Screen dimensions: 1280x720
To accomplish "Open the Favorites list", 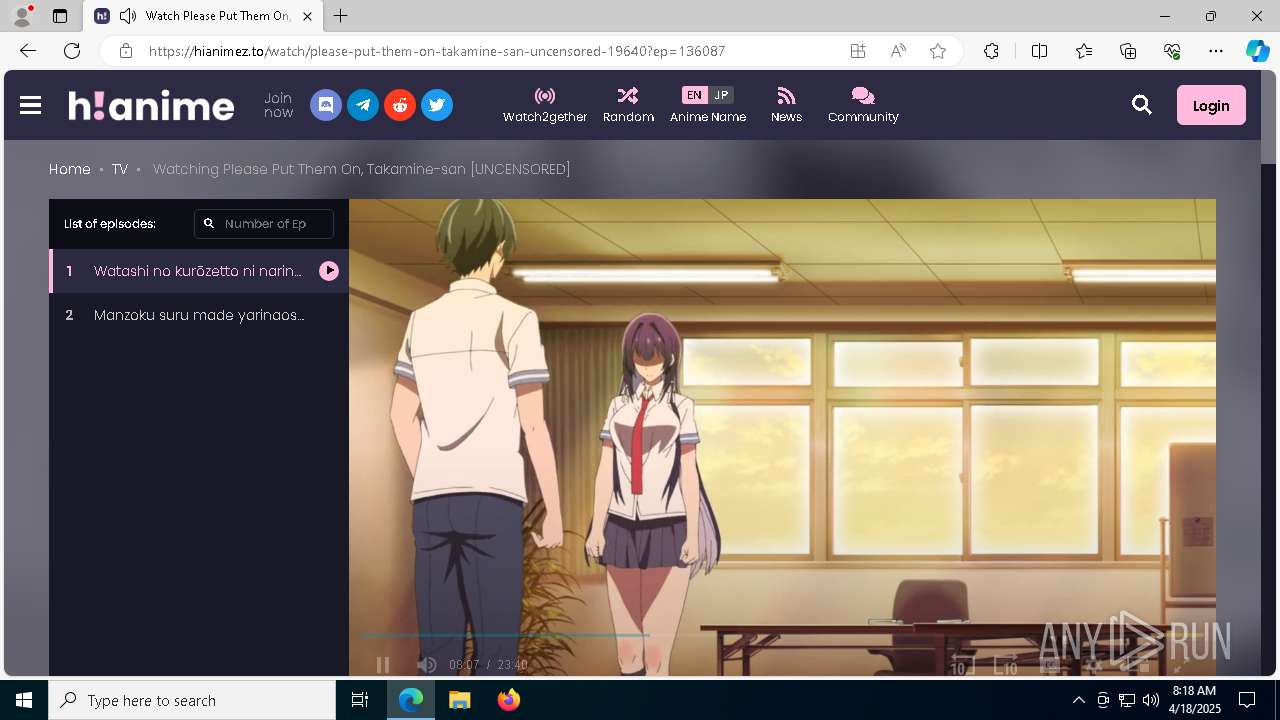I will pos(1084,51).
